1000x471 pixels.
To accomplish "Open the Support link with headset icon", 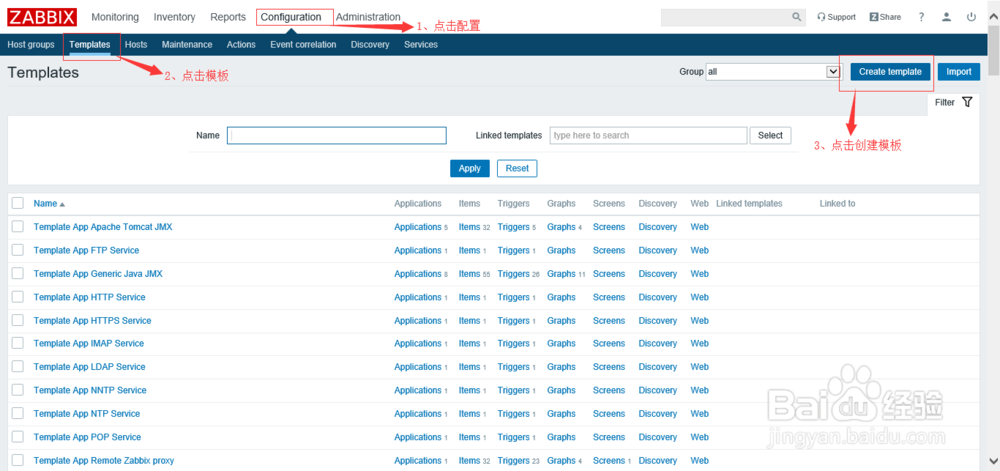I will pyautogui.click(x=836, y=17).
